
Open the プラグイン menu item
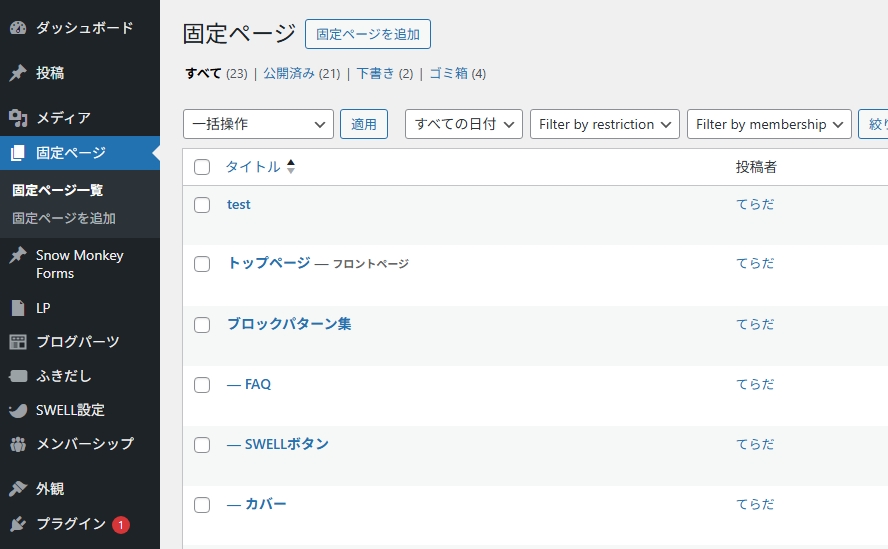[70, 524]
